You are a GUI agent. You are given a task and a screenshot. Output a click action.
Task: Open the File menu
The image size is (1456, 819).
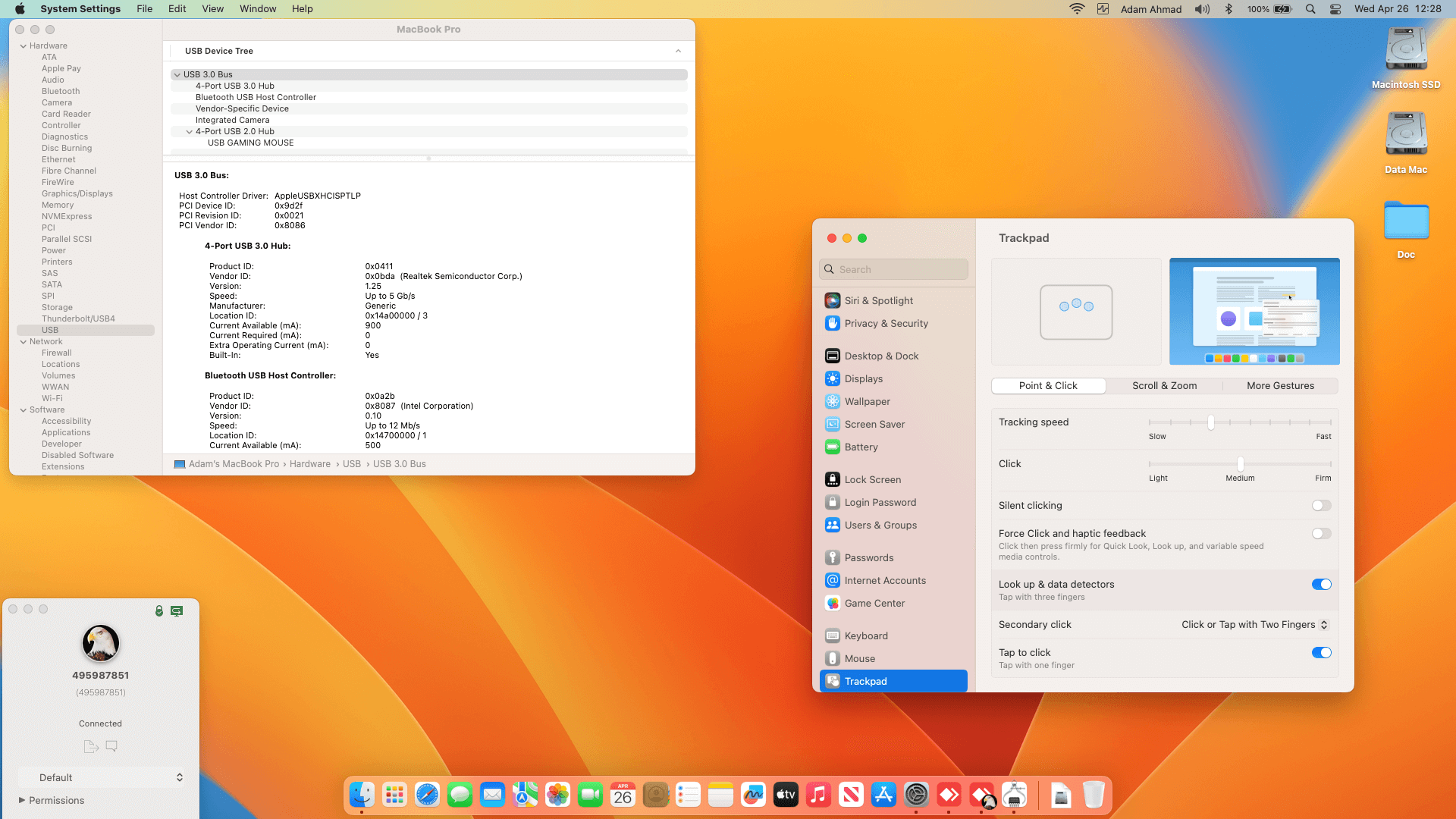(144, 9)
